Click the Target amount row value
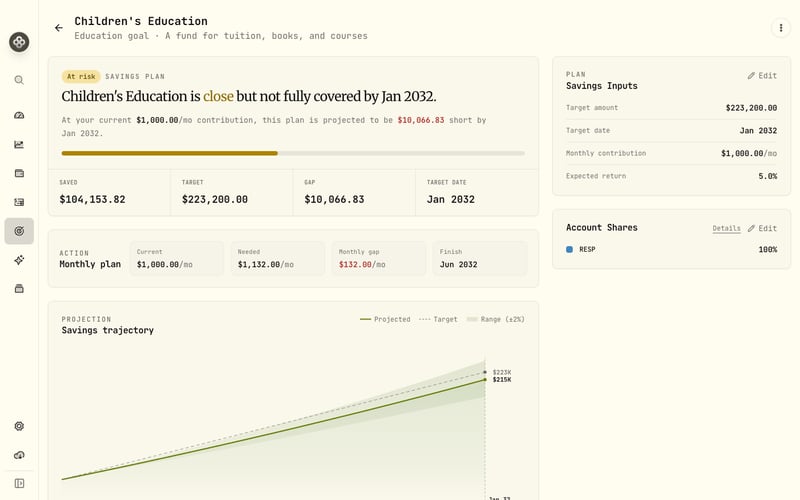Image resolution: width=800 pixels, height=500 pixels. click(751, 108)
